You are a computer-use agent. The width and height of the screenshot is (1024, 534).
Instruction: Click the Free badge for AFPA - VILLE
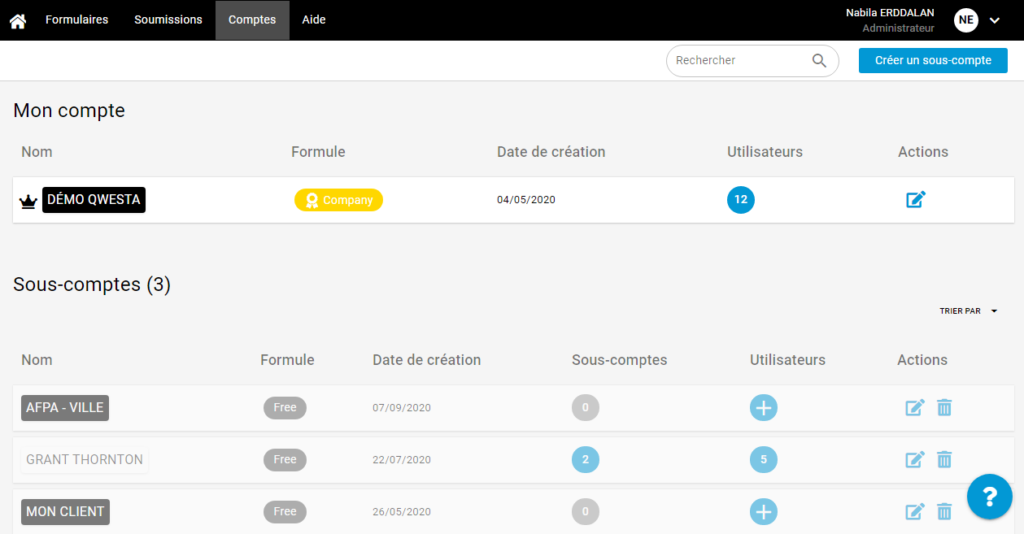pos(285,407)
